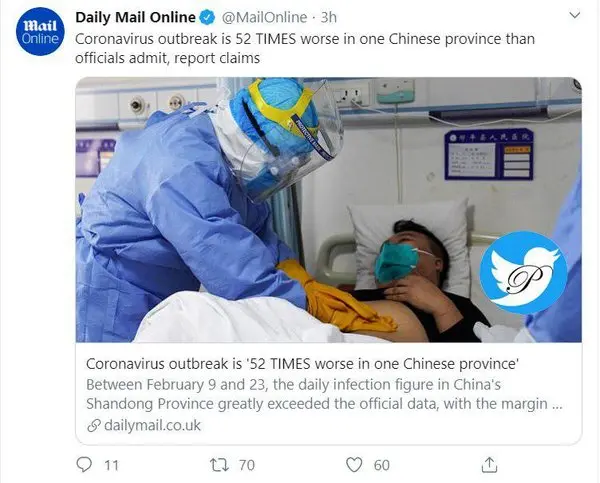Click the link card headline about 52 TIMES
Screen dimensions: 600x483
point(302,364)
